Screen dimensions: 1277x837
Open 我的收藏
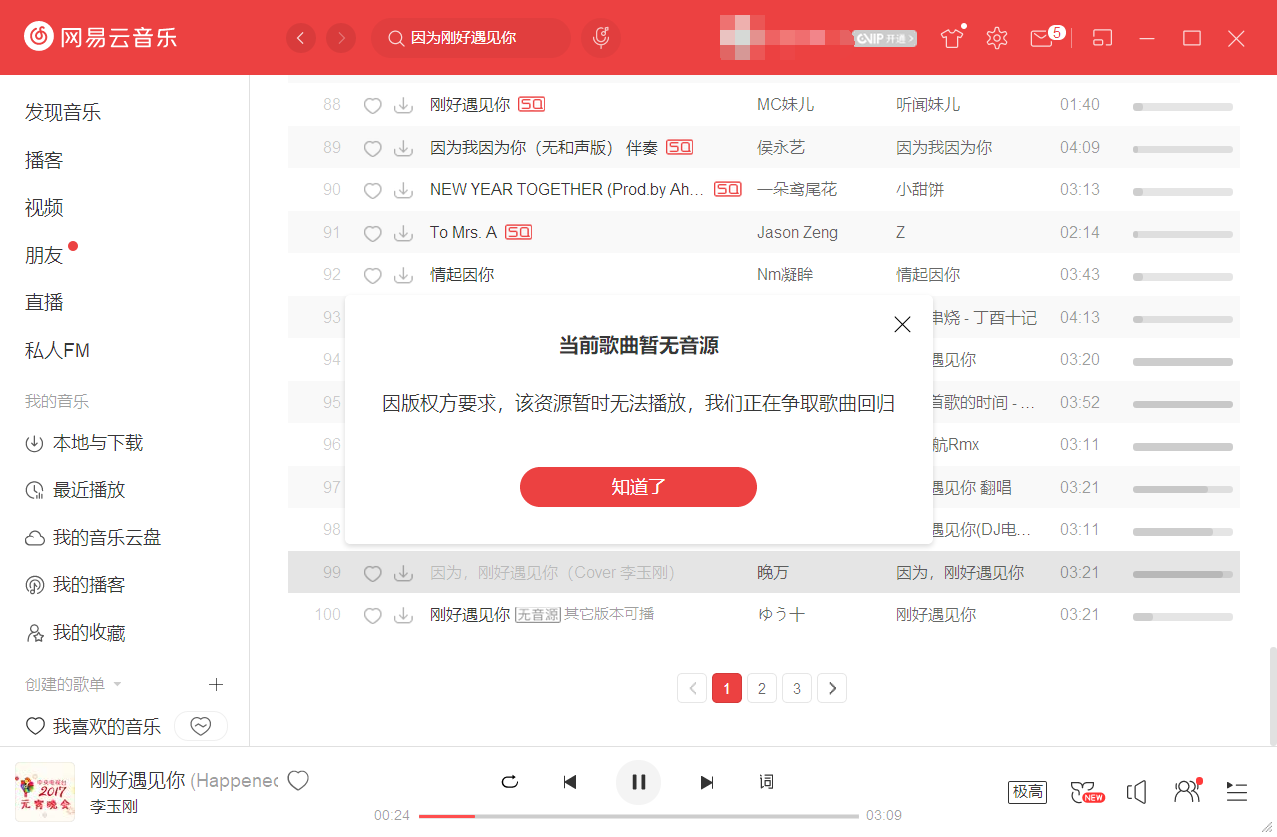coord(75,633)
